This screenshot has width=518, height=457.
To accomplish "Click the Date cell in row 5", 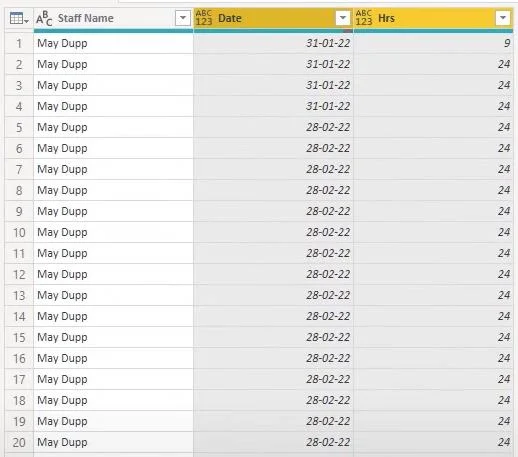I will tap(273, 127).
